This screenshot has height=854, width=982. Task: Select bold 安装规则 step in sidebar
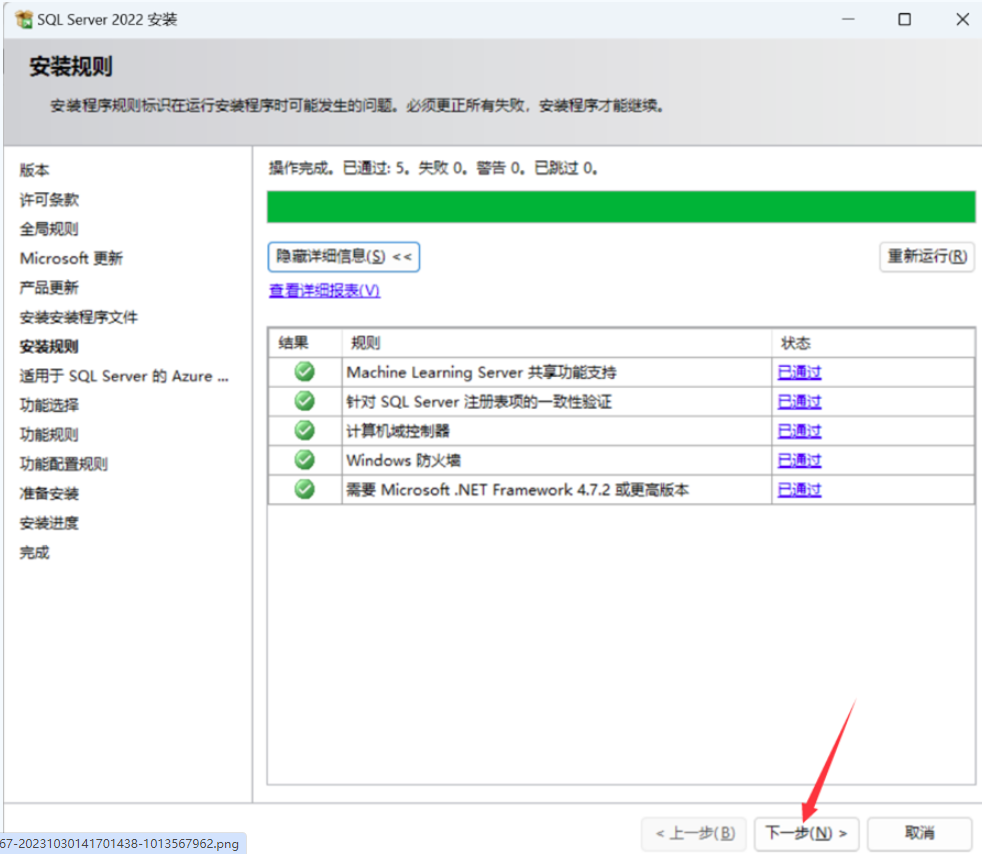tap(49, 347)
